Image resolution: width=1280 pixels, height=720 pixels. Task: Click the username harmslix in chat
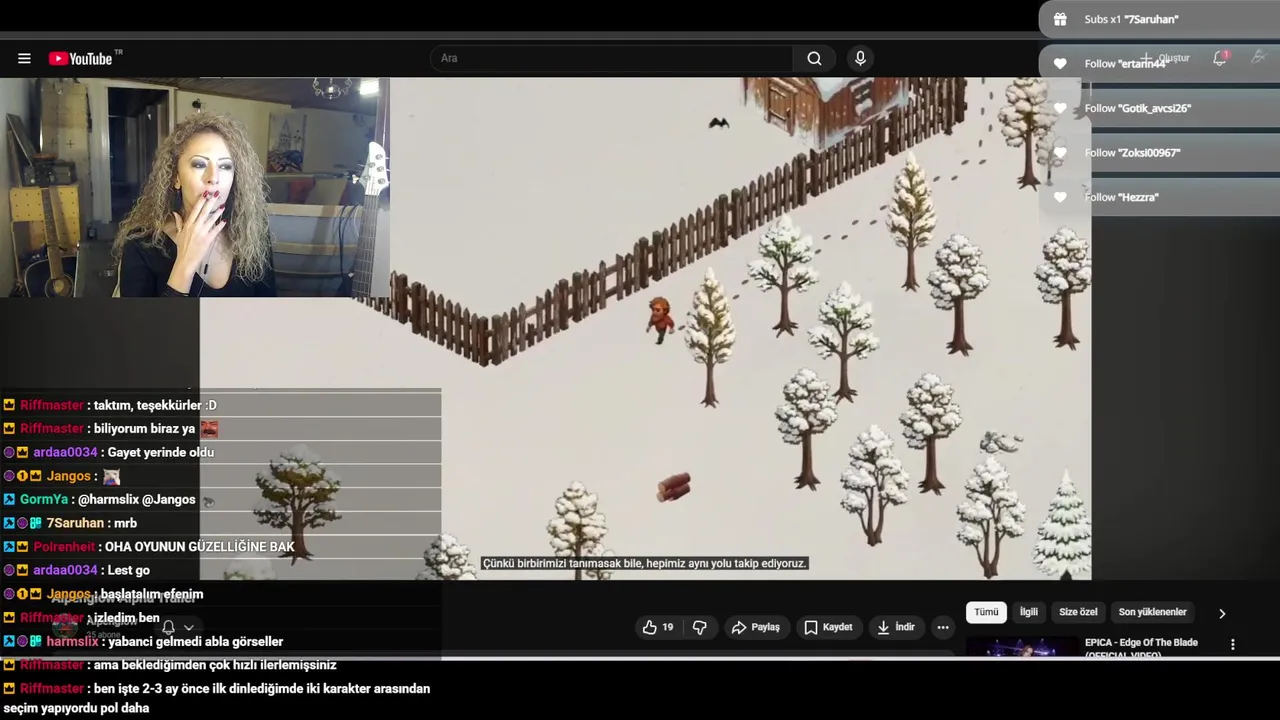(72, 641)
